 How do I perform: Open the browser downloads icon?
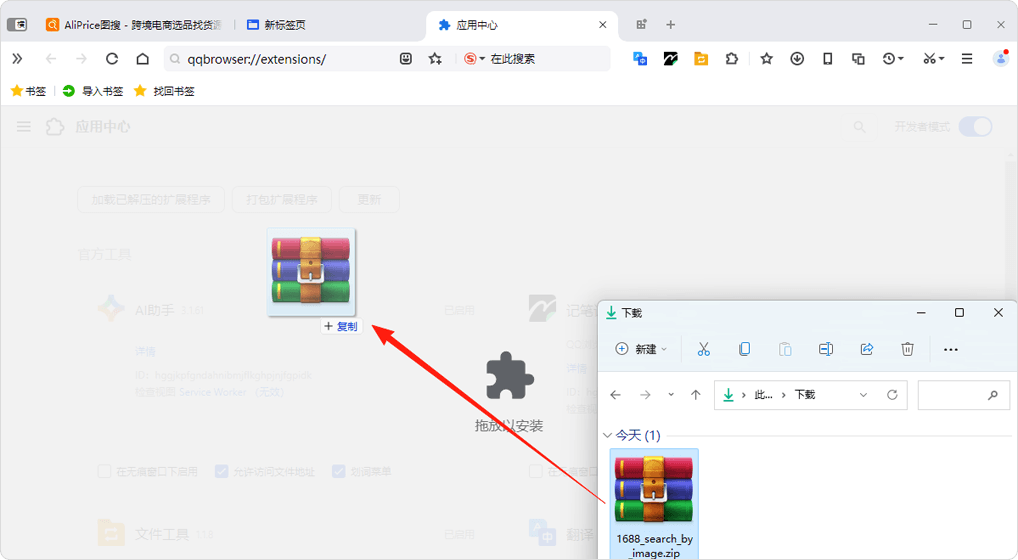(x=797, y=59)
